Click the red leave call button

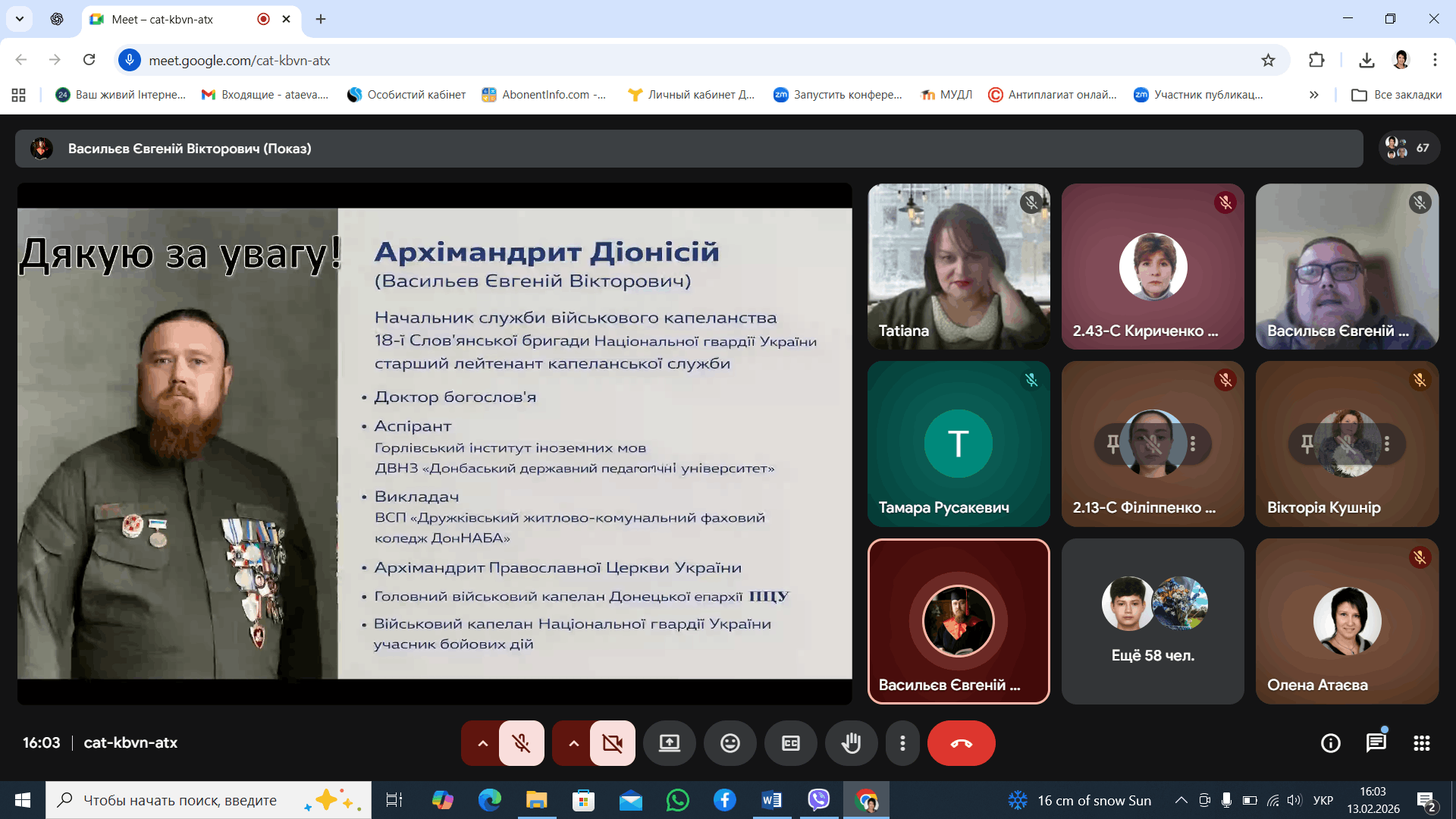(961, 743)
